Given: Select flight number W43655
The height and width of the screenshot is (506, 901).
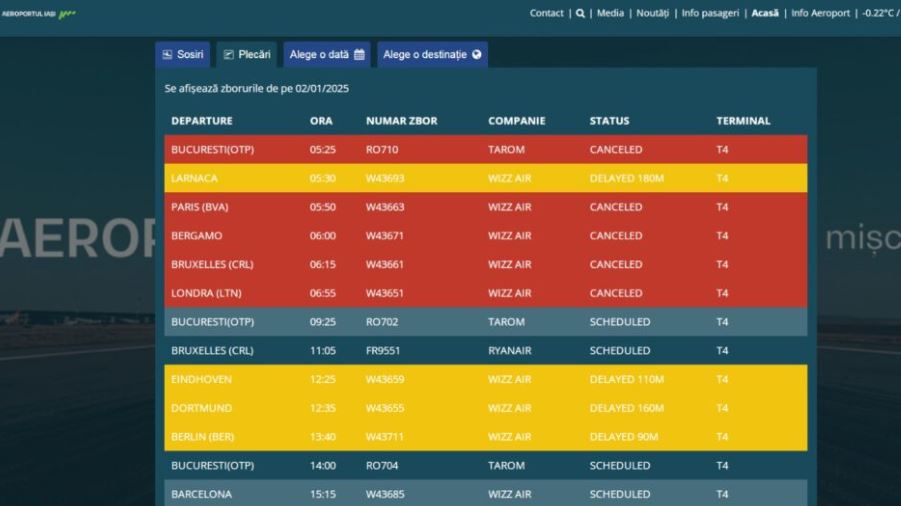Looking at the screenshot, I should (x=385, y=408).
